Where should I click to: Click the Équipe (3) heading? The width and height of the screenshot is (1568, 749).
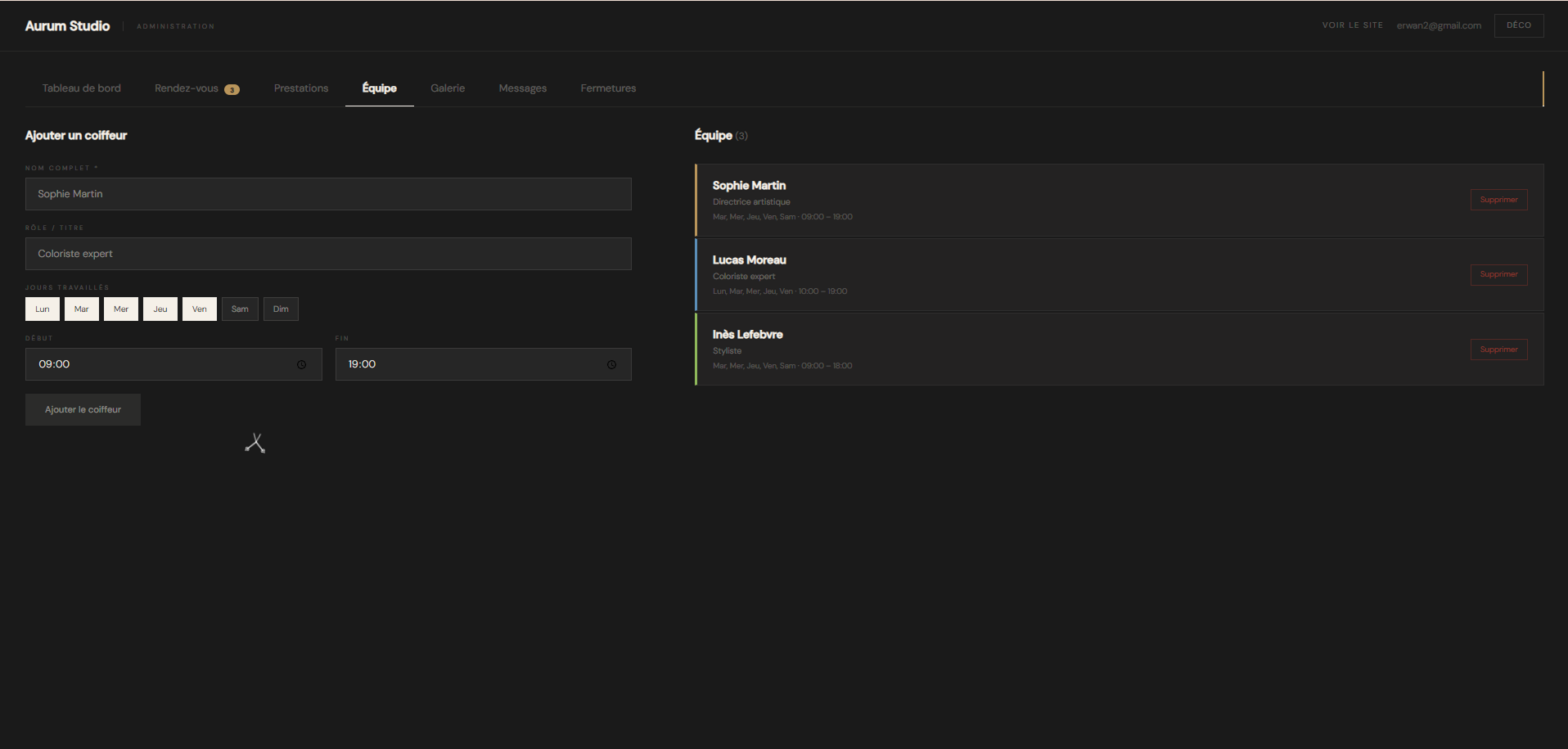[721, 136]
